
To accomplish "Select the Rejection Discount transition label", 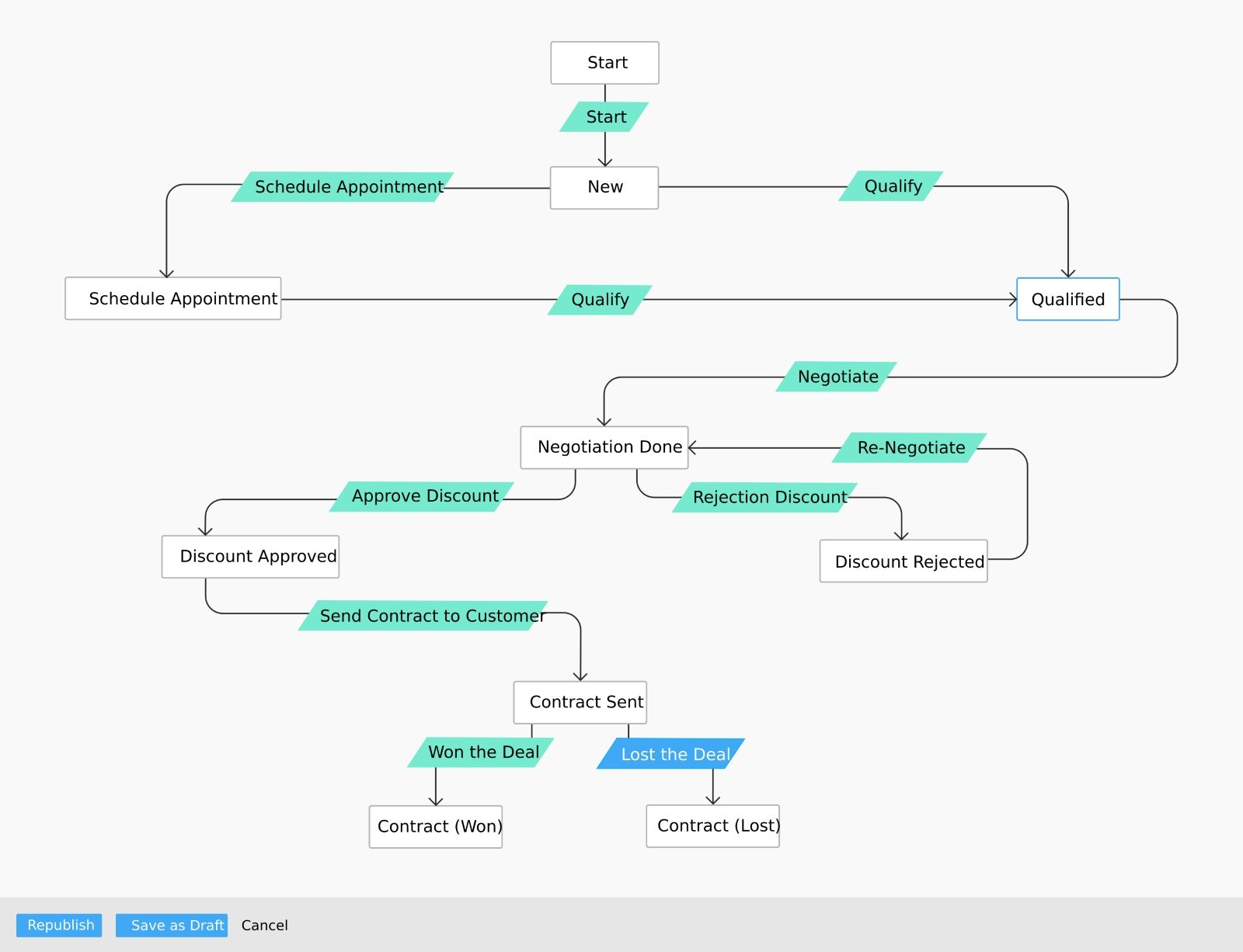I will point(765,498).
